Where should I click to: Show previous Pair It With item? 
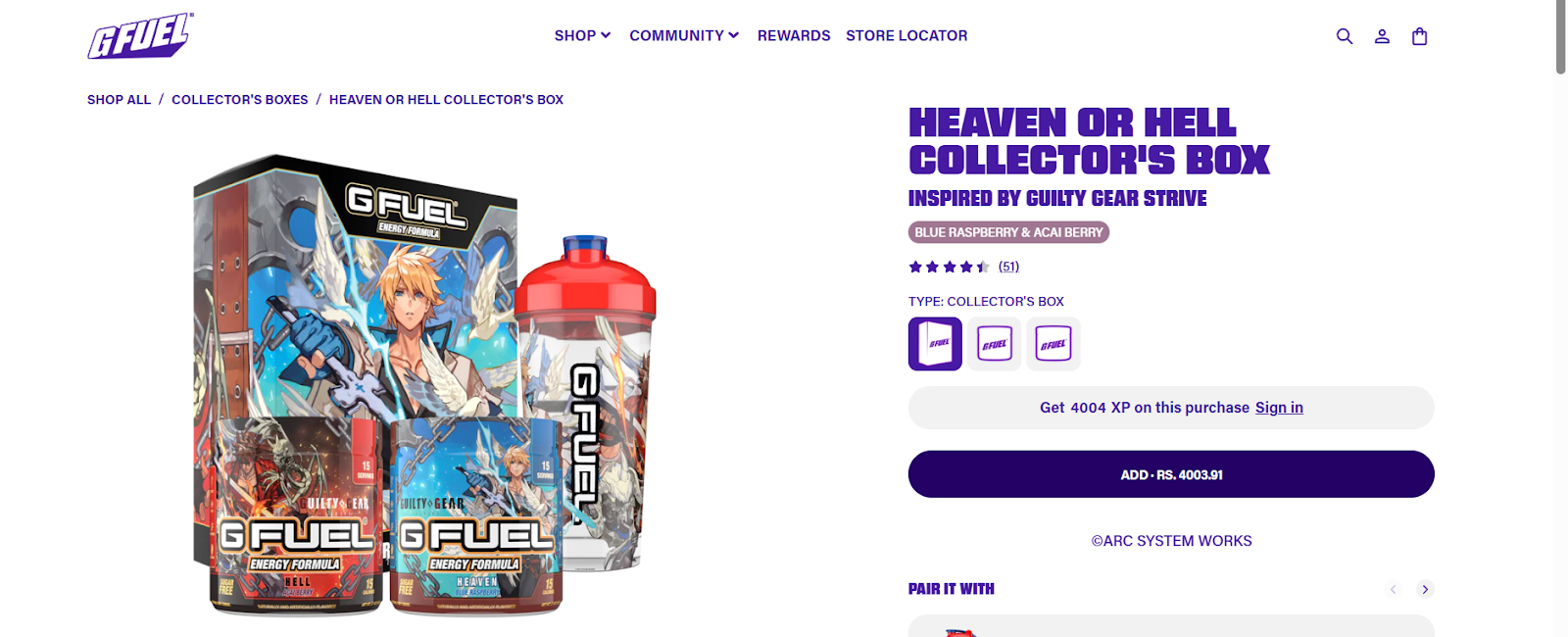(x=1393, y=589)
